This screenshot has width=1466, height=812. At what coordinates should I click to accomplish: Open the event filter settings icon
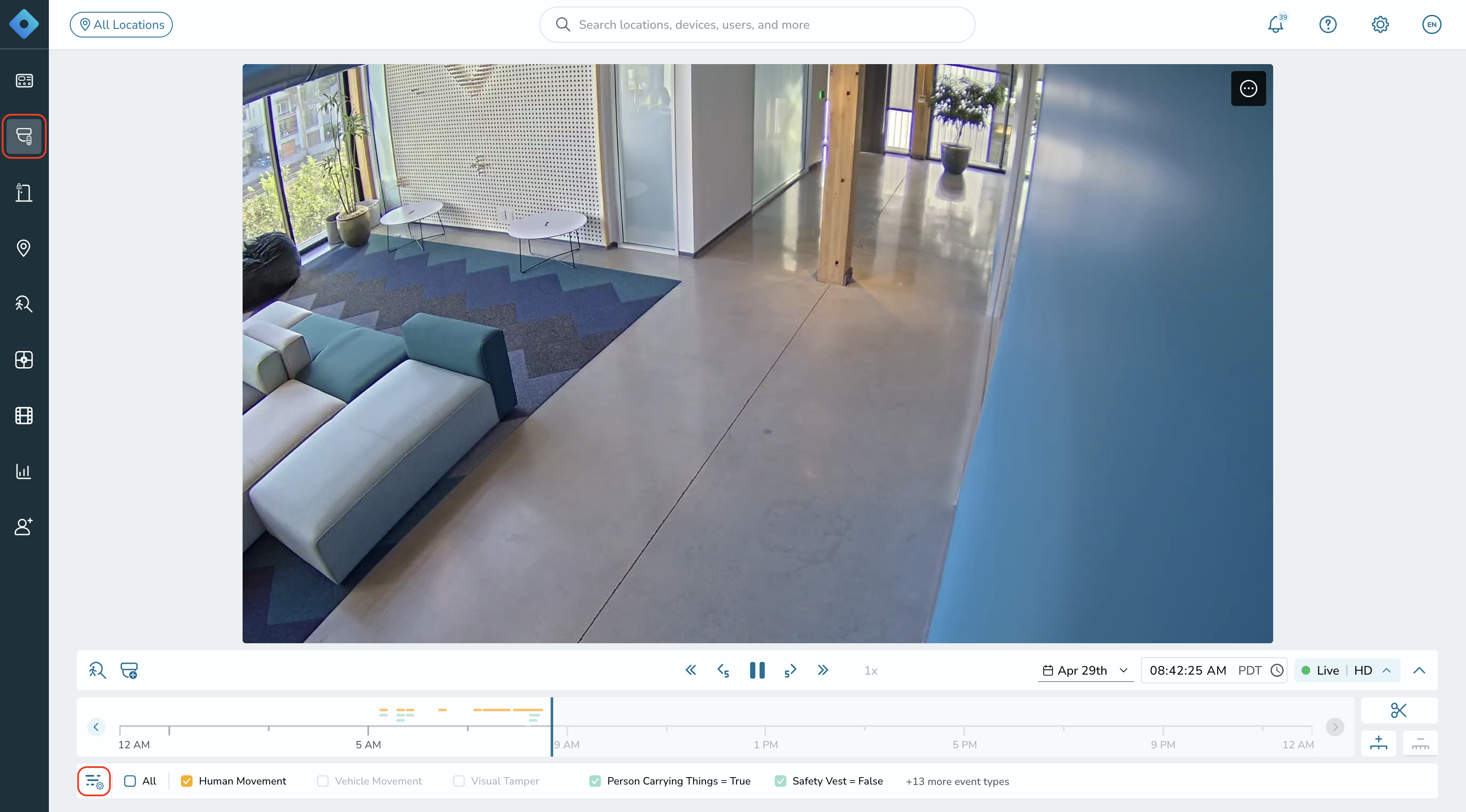click(x=94, y=781)
